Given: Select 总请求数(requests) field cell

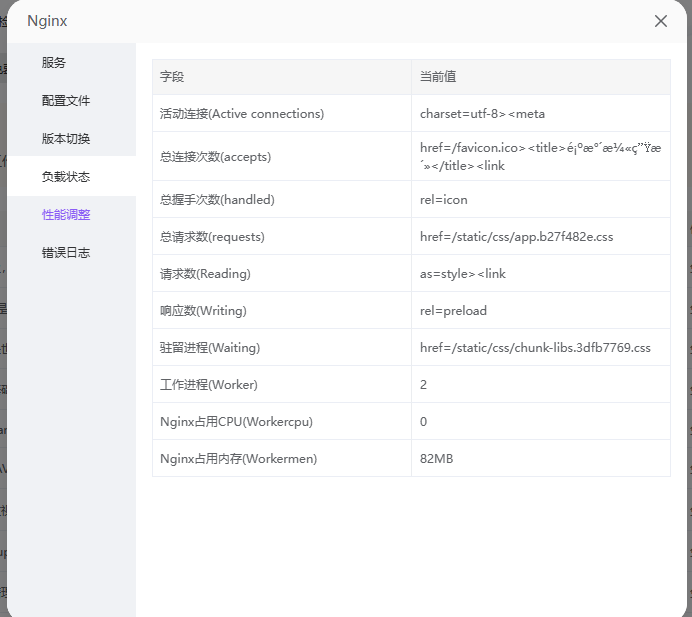Looking at the screenshot, I should [x=282, y=237].
